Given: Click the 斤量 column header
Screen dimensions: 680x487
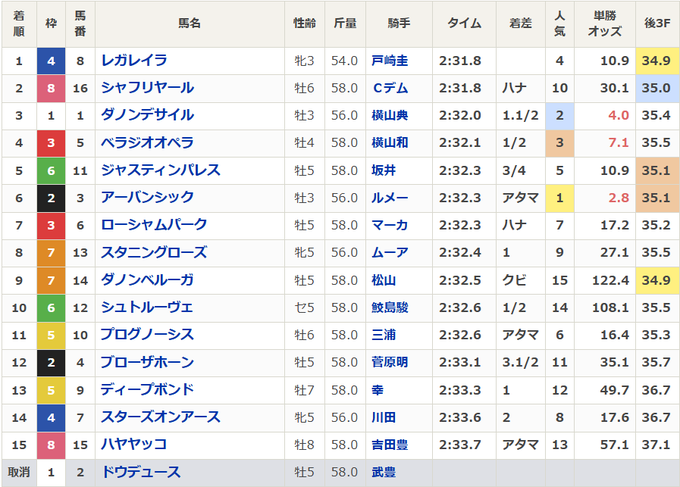Looking at the screenshot, I should (x=345, y=23).
